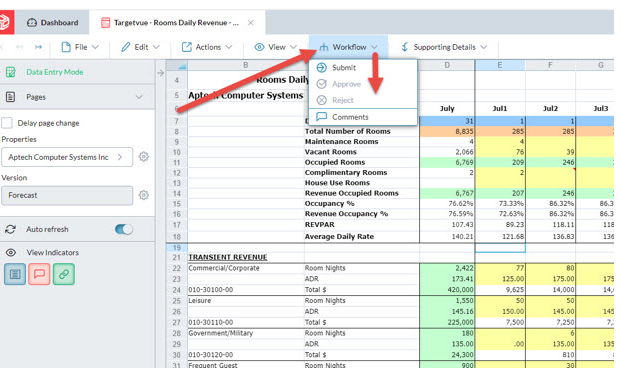Select column B header
Viewport: 620px width, 388px height.
(x=246, y=65)
